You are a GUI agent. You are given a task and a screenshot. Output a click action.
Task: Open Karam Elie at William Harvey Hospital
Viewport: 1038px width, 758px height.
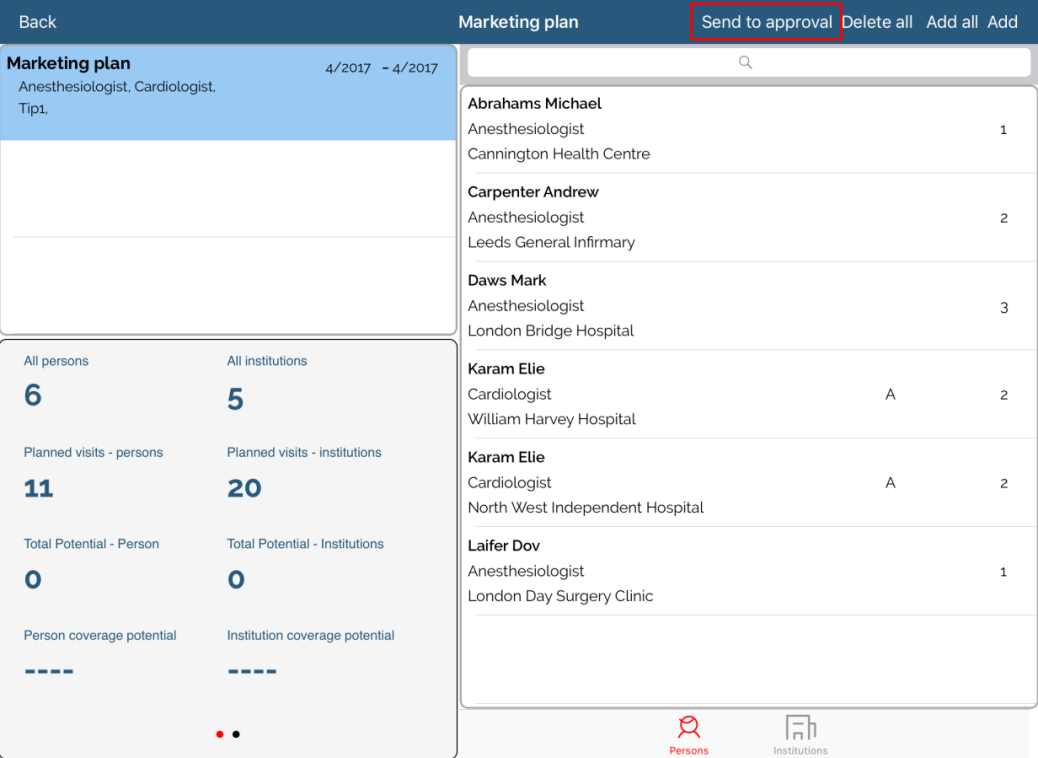point(748,394)
